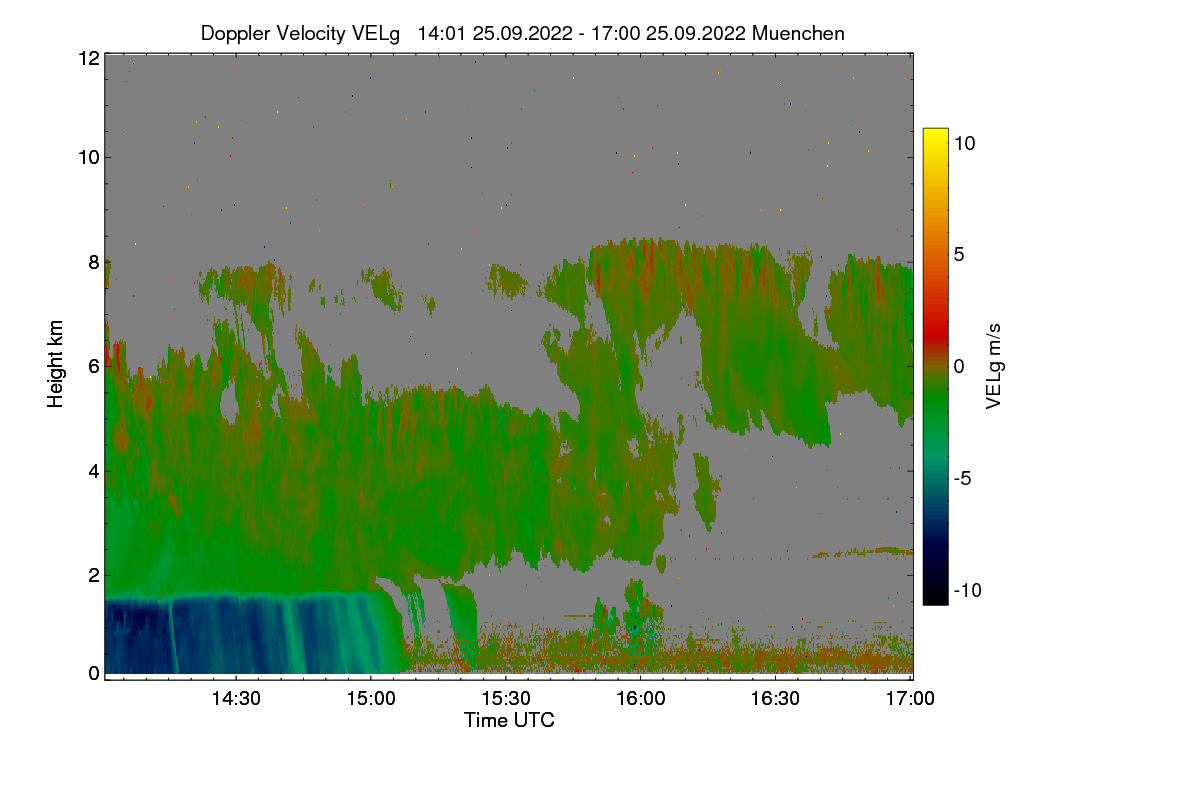
Task: Click the 15:00 time tick label
Action: [370, 698]
